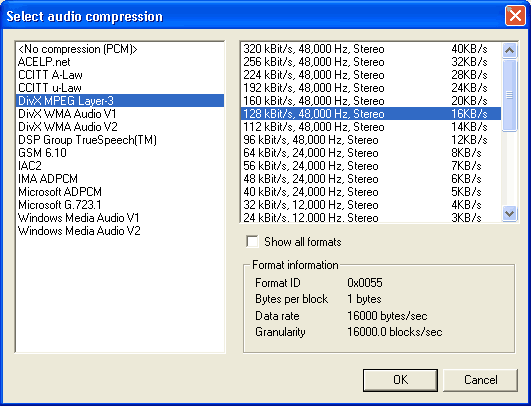This screenshot has width=531, height=406.
Task: Select 40 kBit/s, 24,000 Hz format
Action: pos(371,191)
